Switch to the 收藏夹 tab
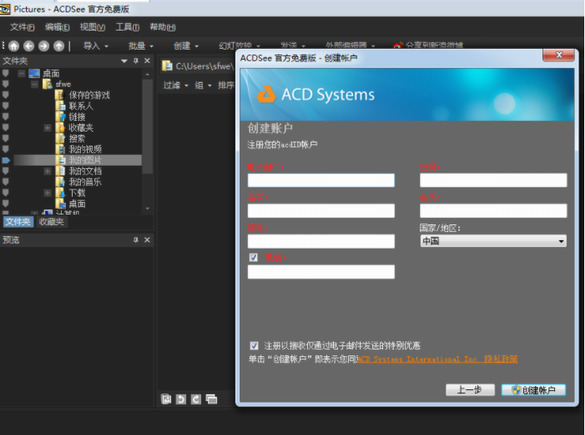This screenshot has height=435, width=585. pyautogui.click(x=51, y=222)
